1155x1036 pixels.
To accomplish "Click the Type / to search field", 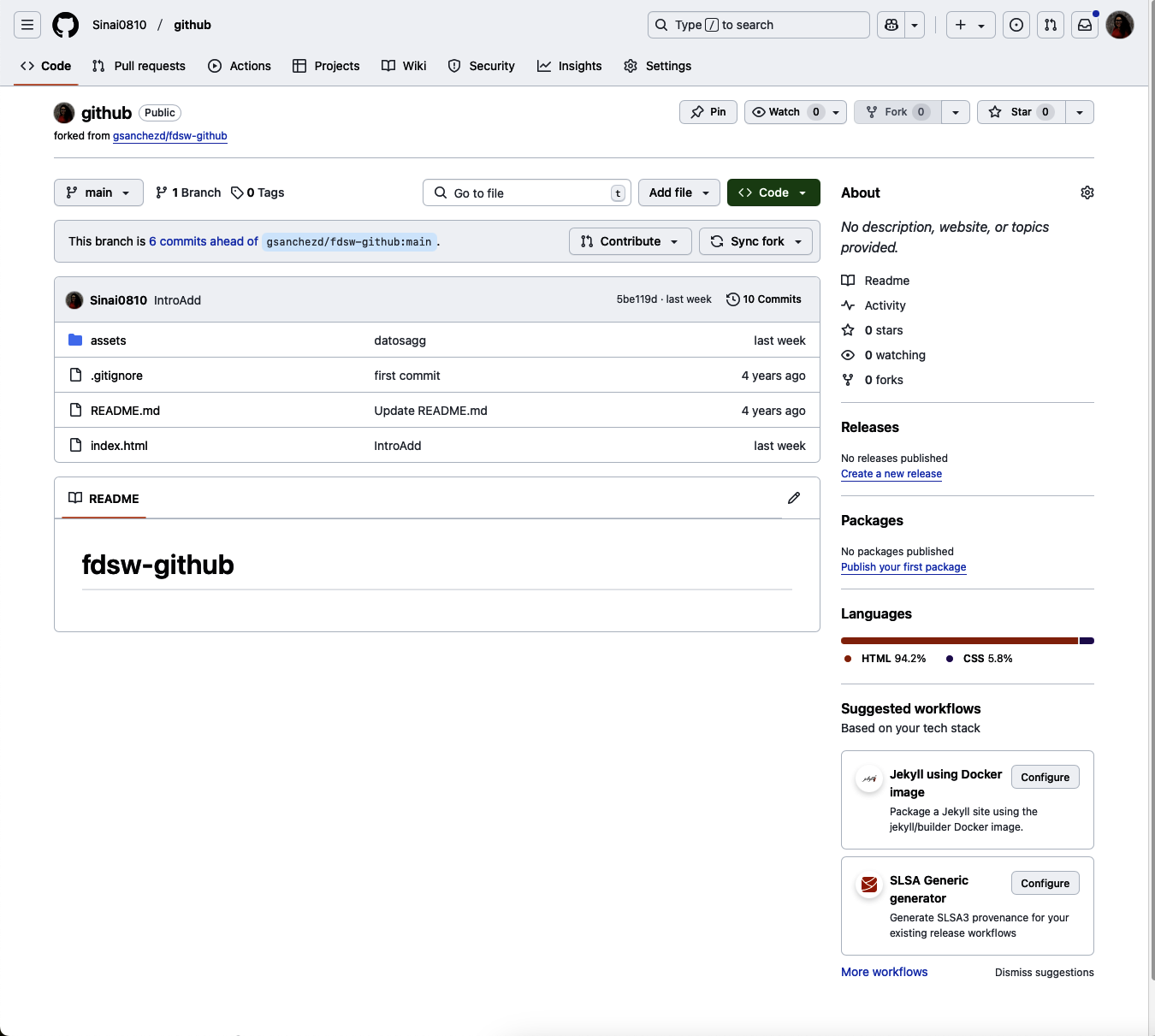I will (759, 25).
